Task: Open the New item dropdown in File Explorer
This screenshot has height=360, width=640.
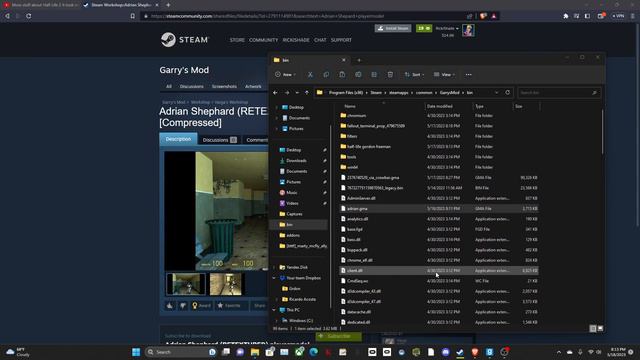Action: (x=285, y=75)
